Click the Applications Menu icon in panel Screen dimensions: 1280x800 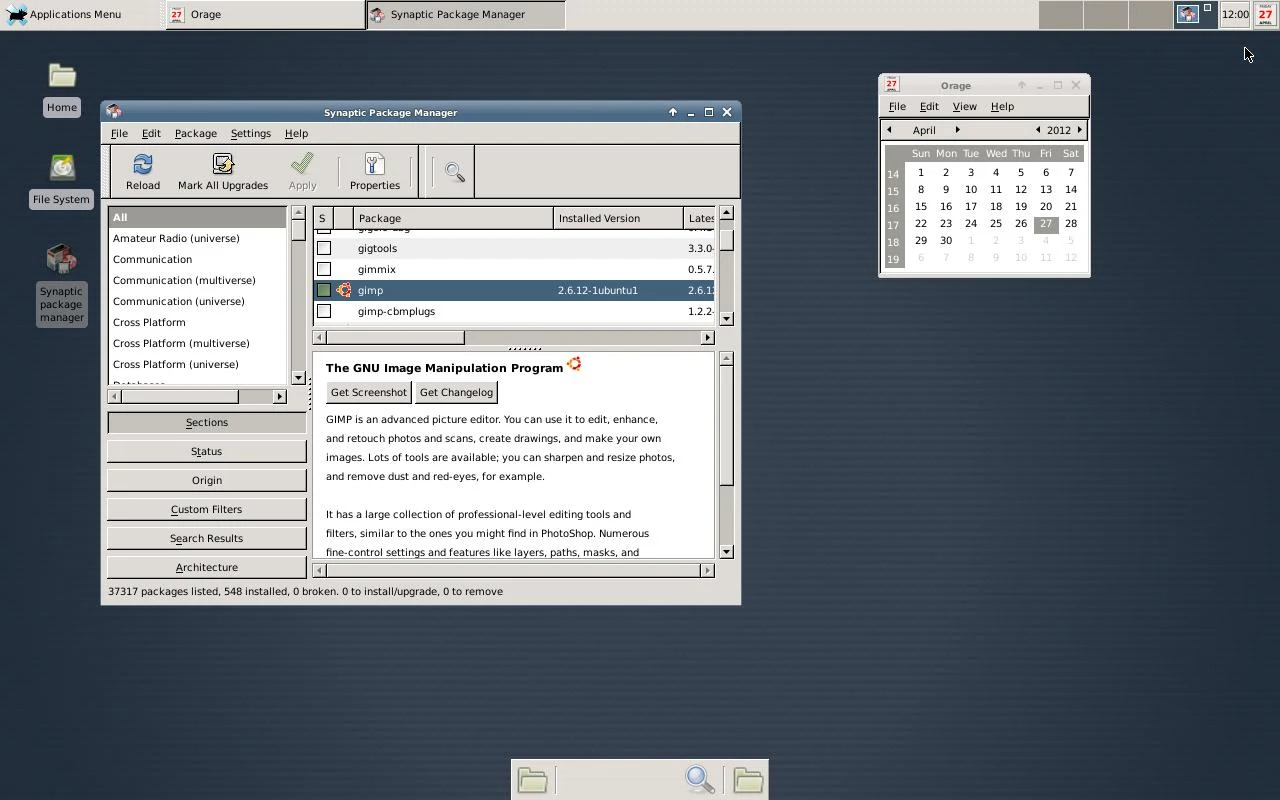coord(15,14)
